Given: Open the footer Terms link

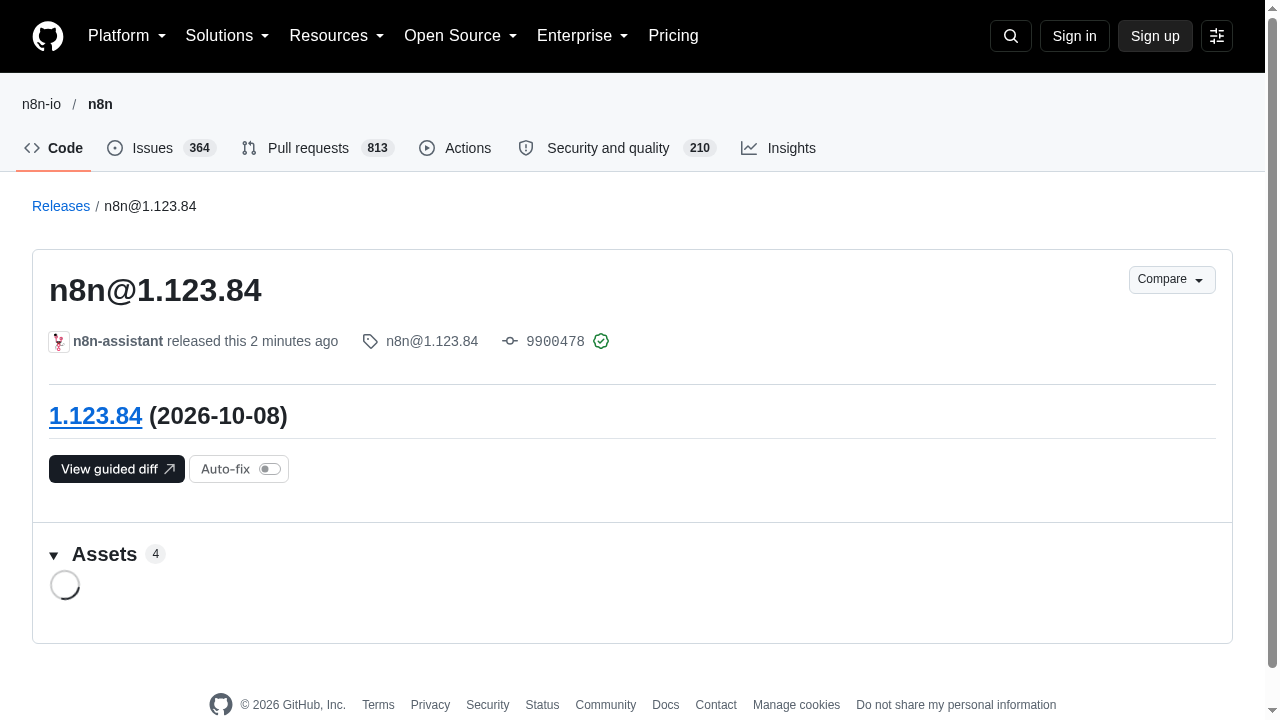Looking at the screenshot, I should click(378, 705).
